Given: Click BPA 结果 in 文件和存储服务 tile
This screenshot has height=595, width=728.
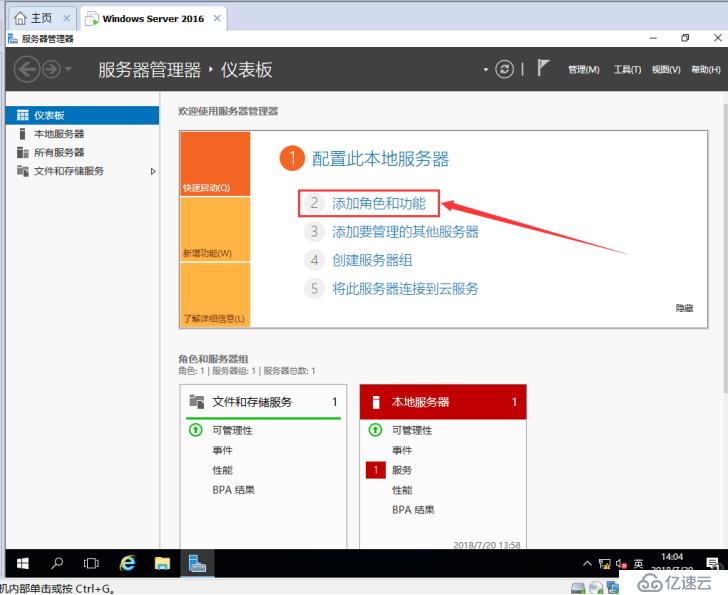Looking at the screenshot, I should click(x=234, y=490).
